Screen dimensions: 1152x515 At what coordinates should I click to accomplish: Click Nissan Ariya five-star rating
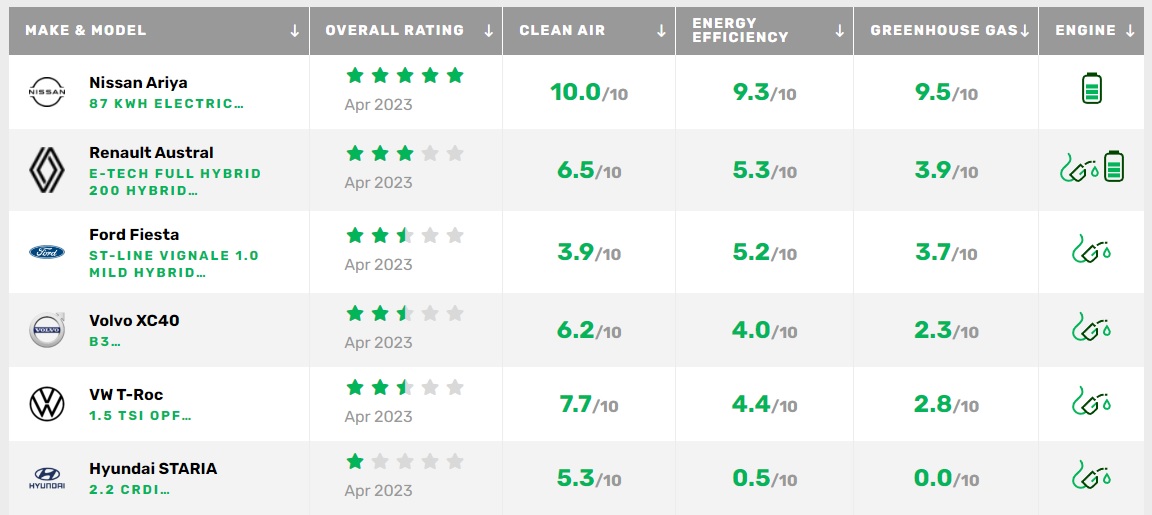pos(404,75)
